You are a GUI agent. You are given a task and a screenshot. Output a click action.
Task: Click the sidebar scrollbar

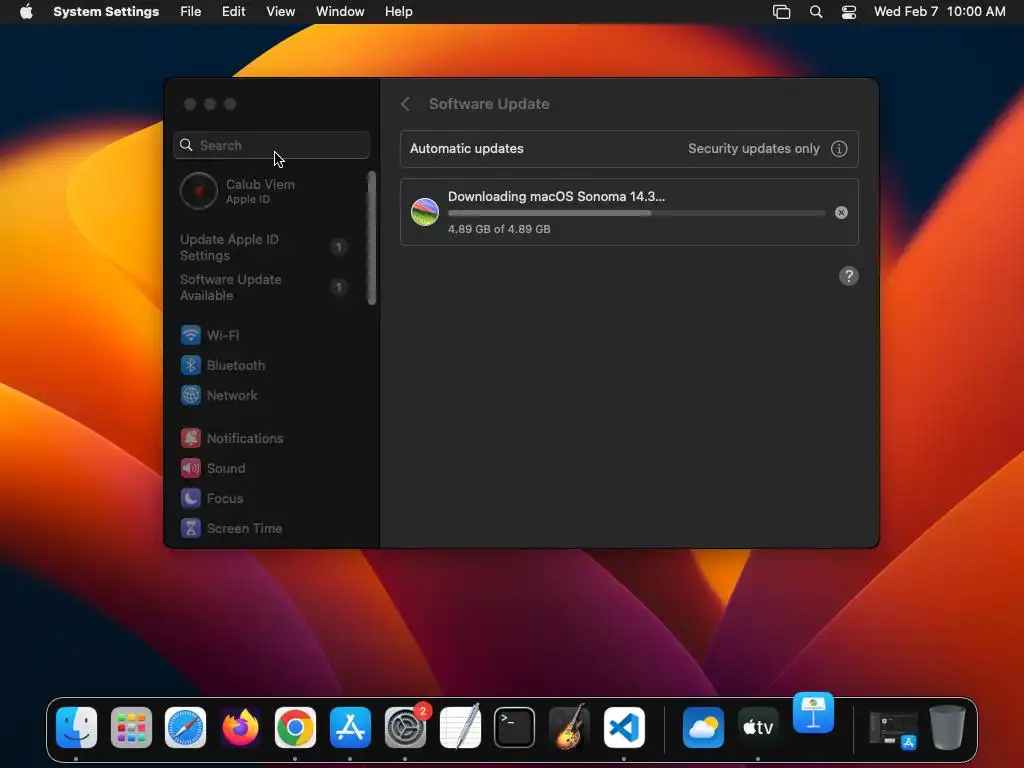point(372,238)
